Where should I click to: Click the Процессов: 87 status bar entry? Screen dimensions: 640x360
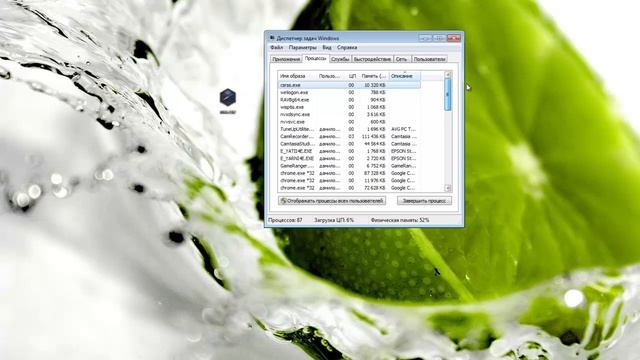[x=285, y=220]
